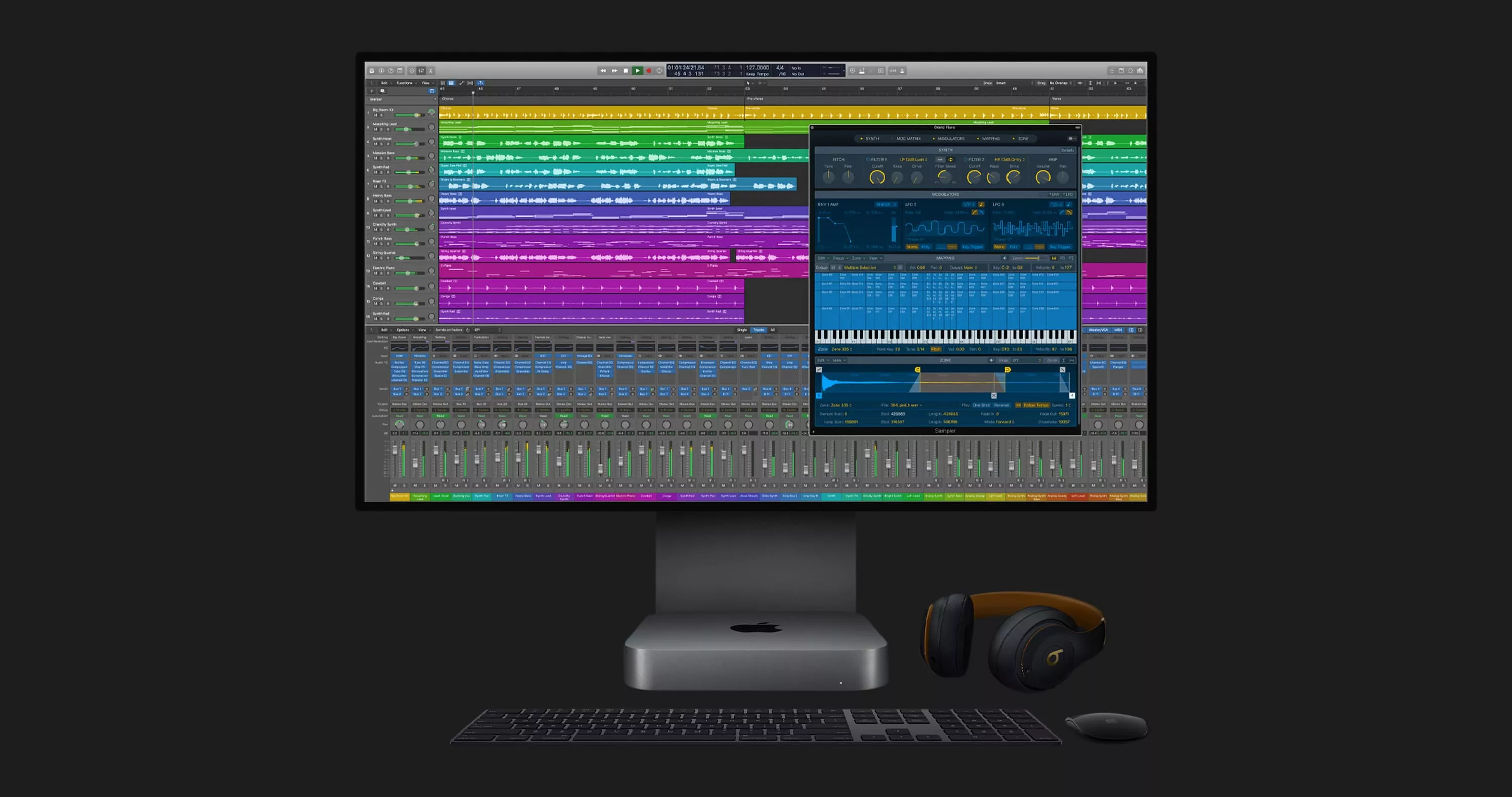Toggle Key Trigger on LFO 3
The height and width of the screenshot is (797, 1512).
coord(1060,247)
